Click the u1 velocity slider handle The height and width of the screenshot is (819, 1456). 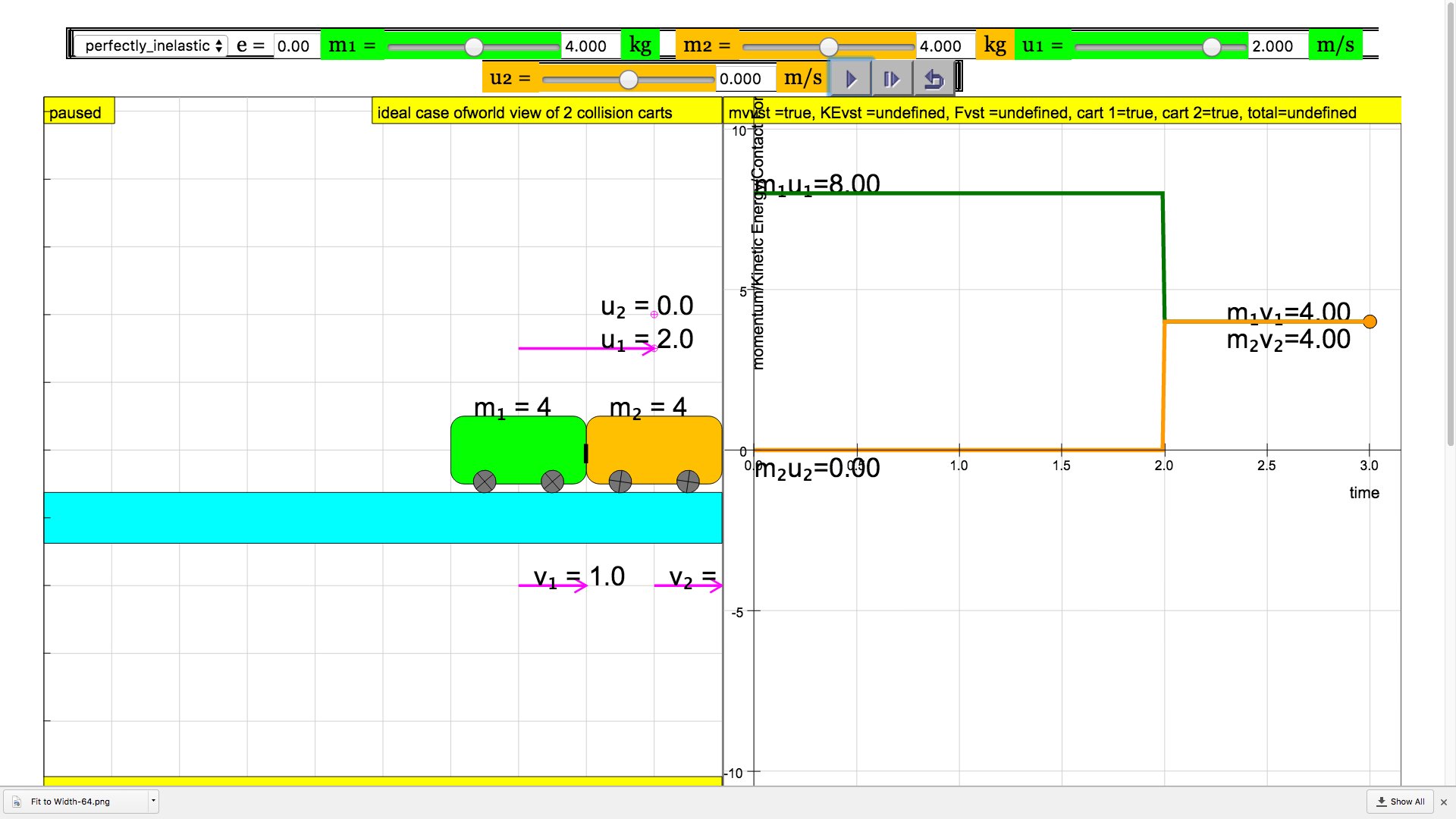point(1212,47)
